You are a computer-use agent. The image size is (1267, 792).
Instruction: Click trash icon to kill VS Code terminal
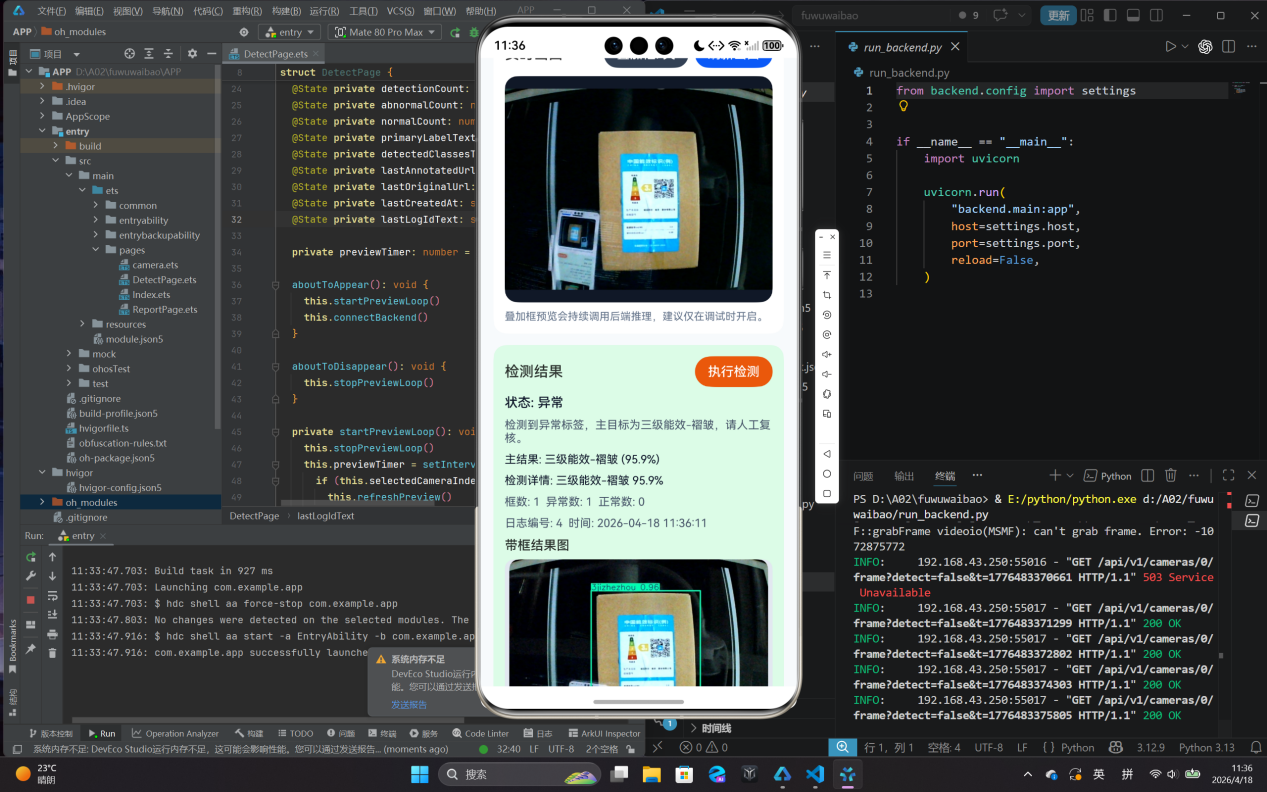(x=1171, y=476)
